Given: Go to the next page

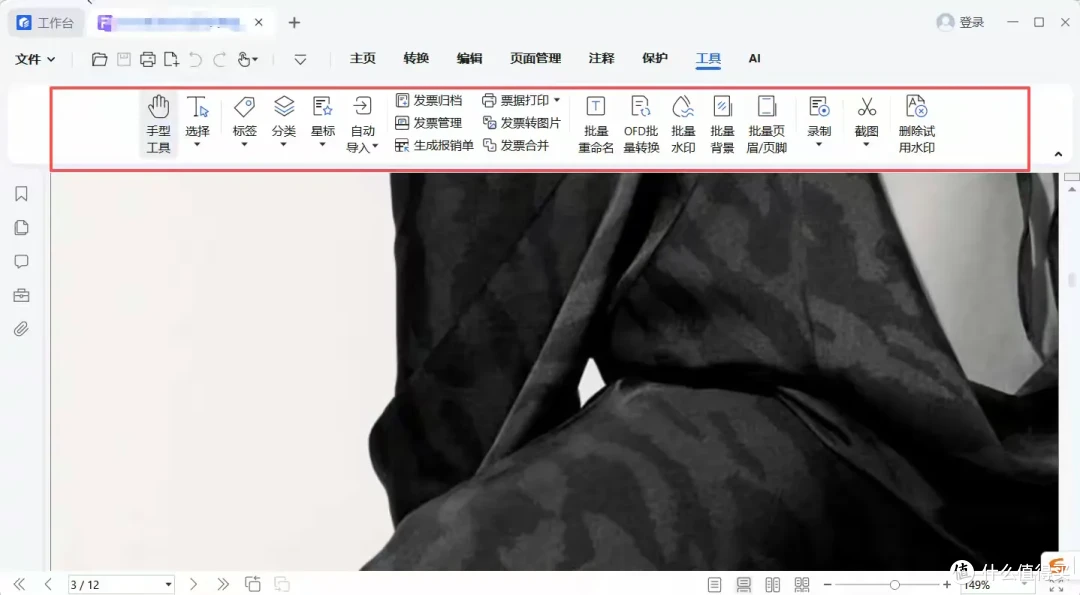Looking at the screenshot, I should click(x=194, y=585).
